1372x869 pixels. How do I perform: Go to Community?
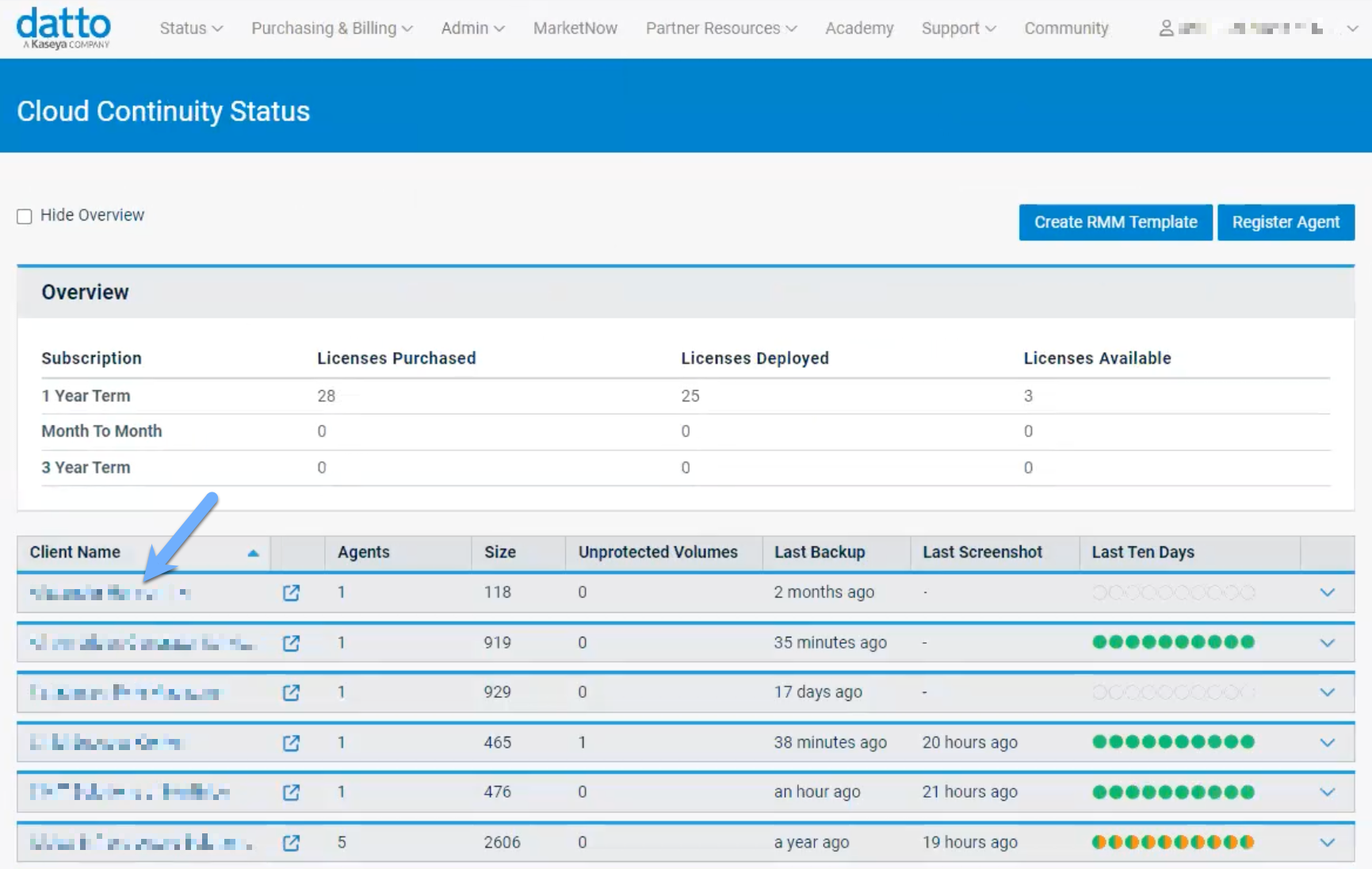tap(1066, 29)
